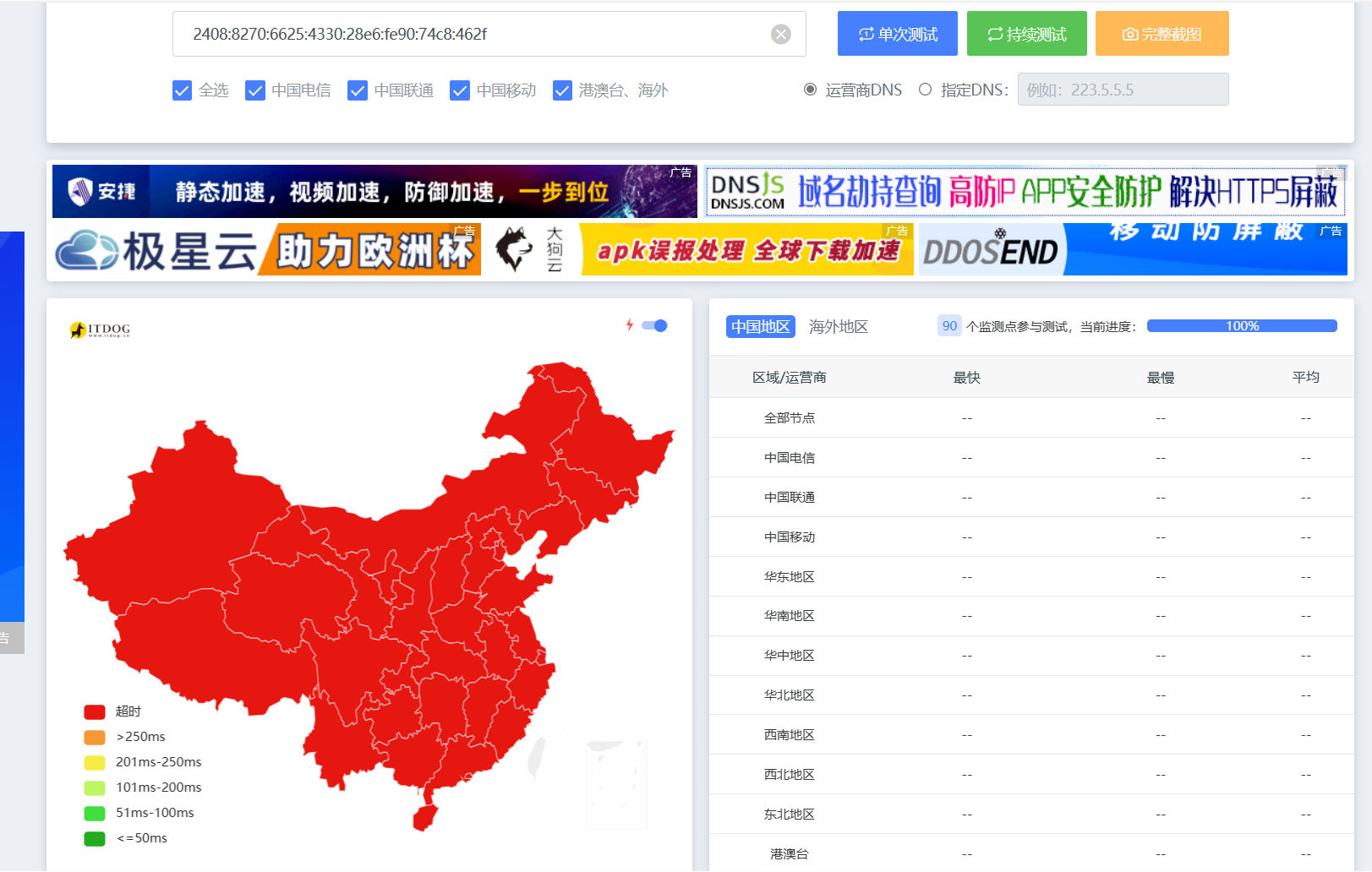Click the red 超时 legend swatch

[x=95, y=711]
